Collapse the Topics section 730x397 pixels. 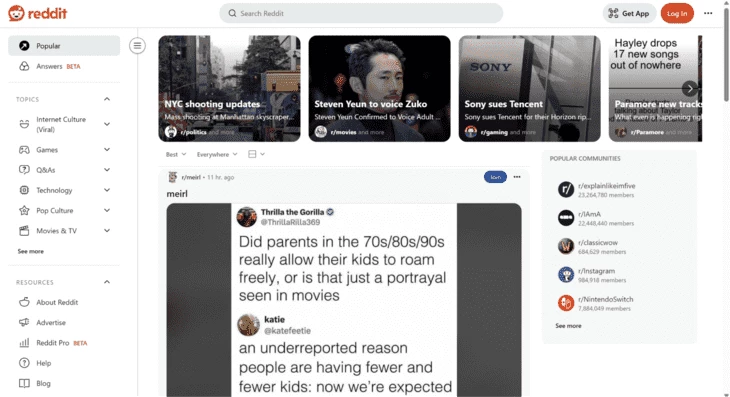point(107,99)
